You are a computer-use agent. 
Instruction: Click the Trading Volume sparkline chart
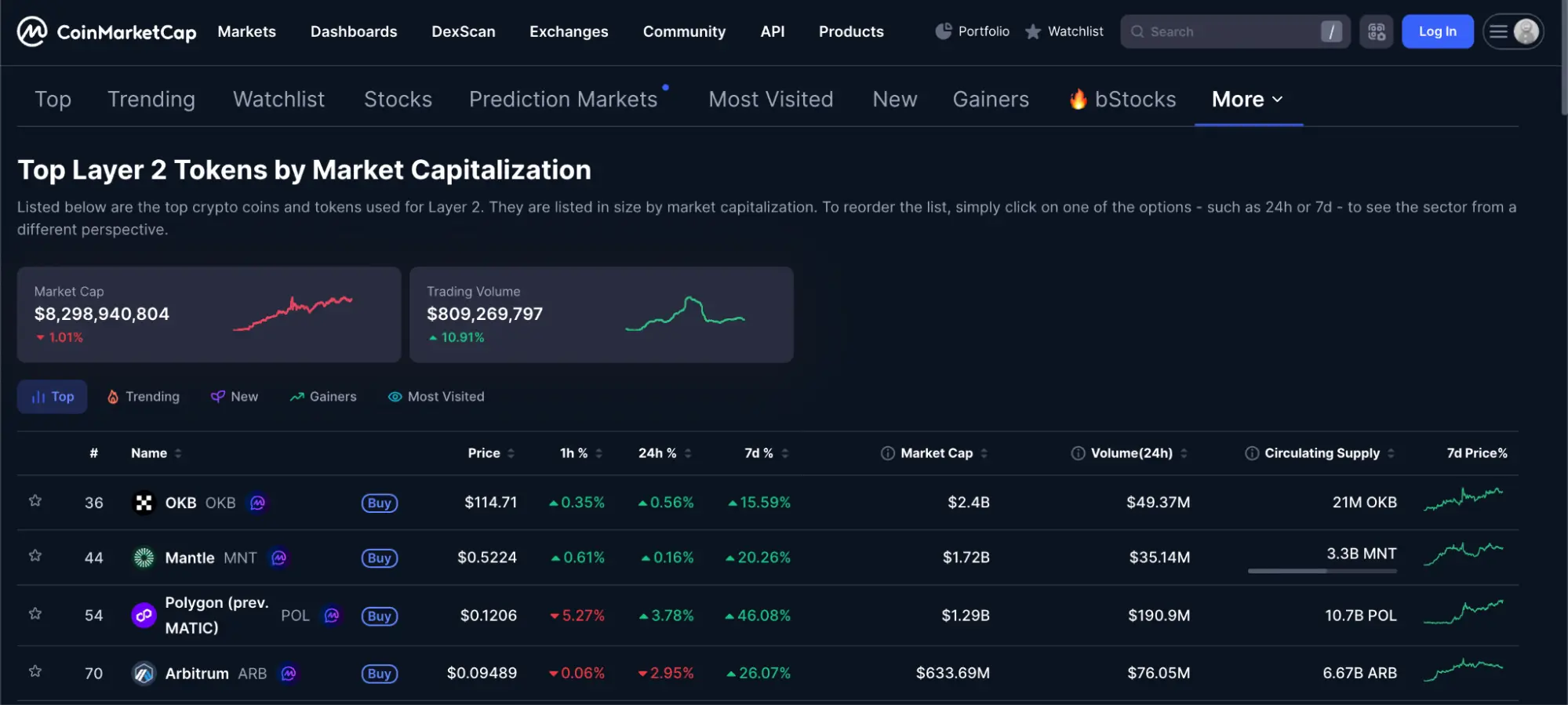point(685,314)
